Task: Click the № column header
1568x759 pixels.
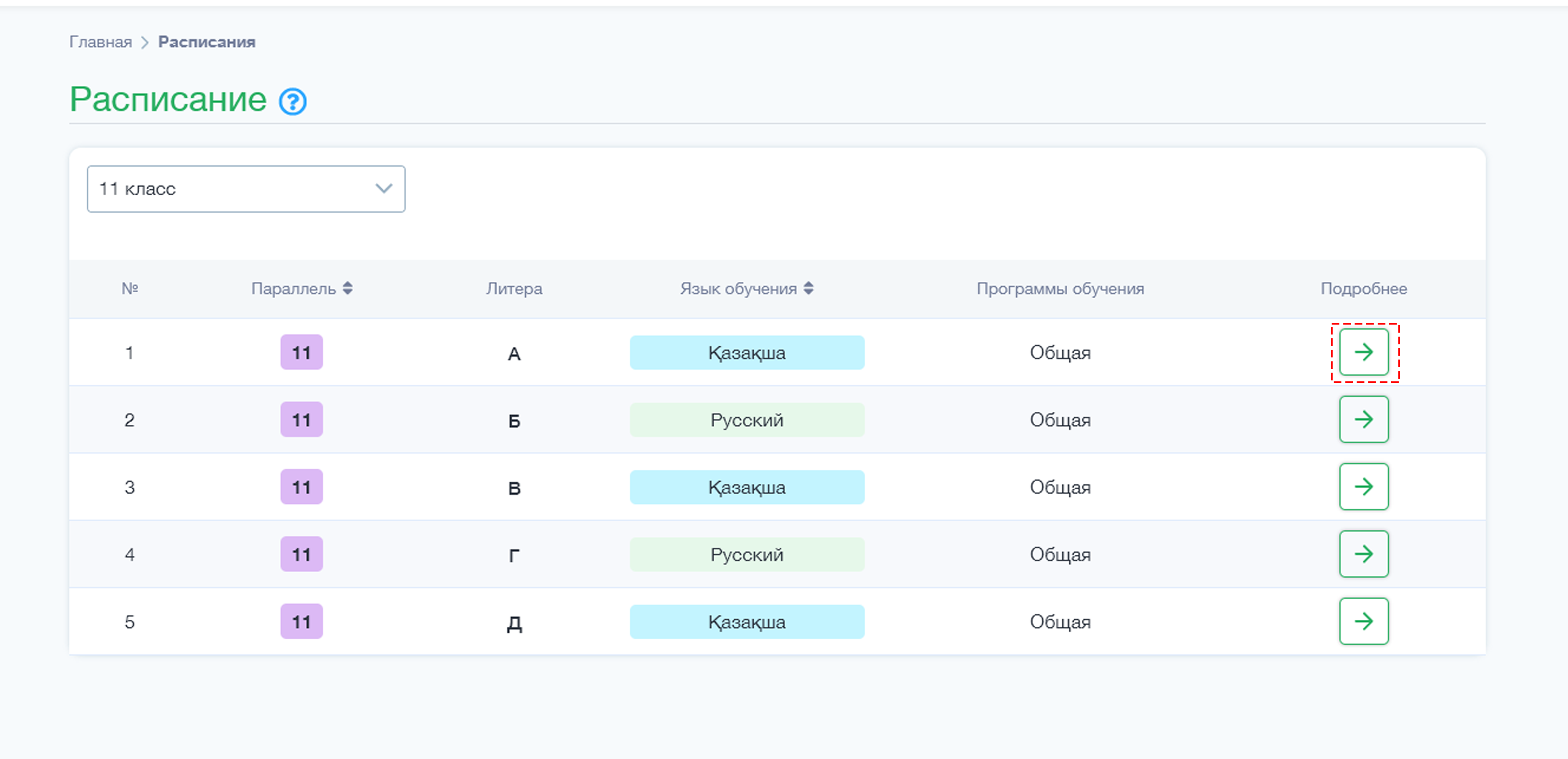Action: [130, 288]
